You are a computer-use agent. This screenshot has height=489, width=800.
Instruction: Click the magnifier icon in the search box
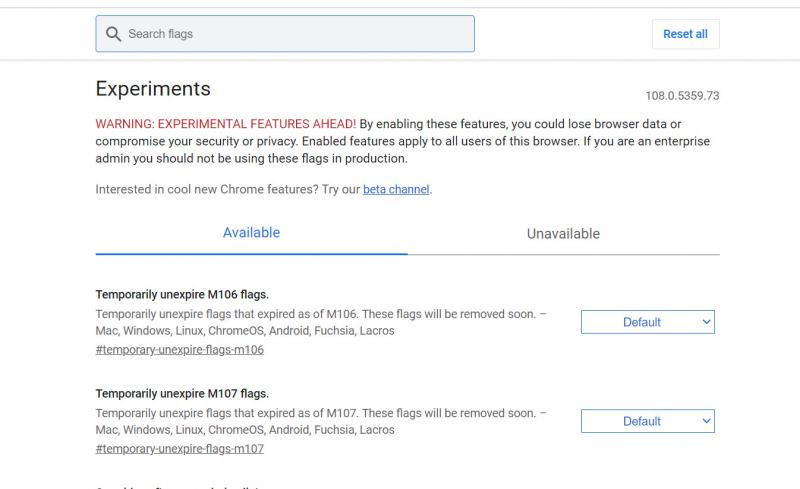coord(113,34)
